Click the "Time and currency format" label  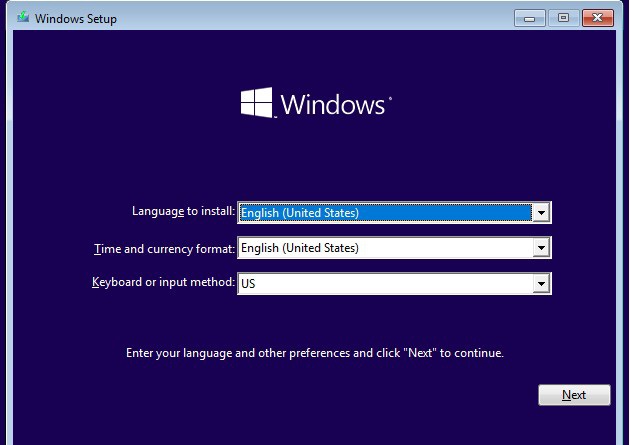point(164,249)
